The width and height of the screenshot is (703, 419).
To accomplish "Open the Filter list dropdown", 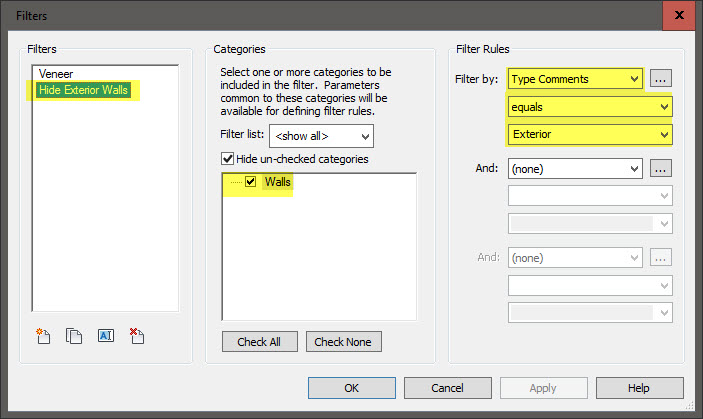I will pos(320,135).
